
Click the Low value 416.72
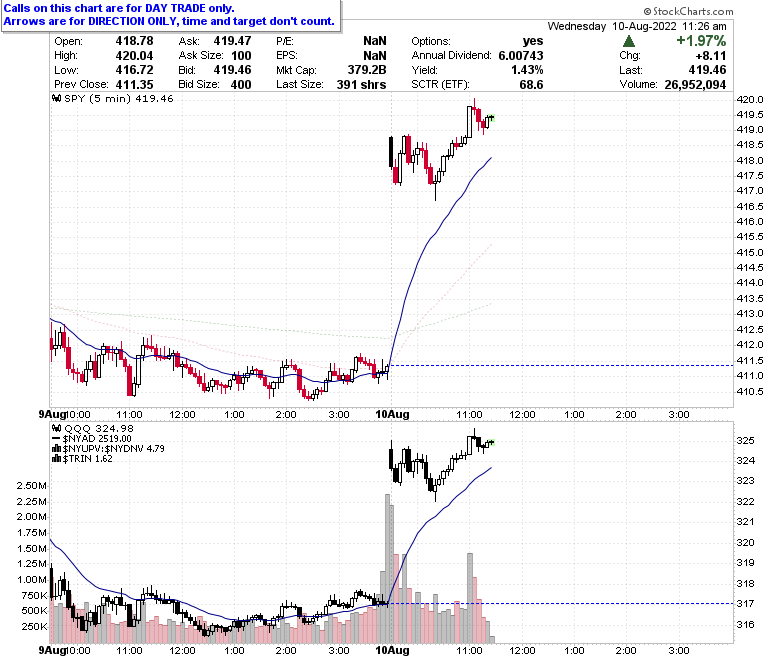134,70
